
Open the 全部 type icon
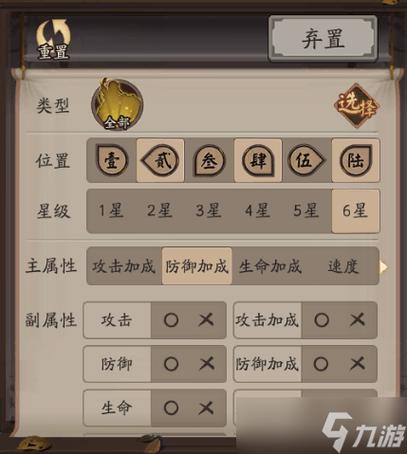point(117,104)
